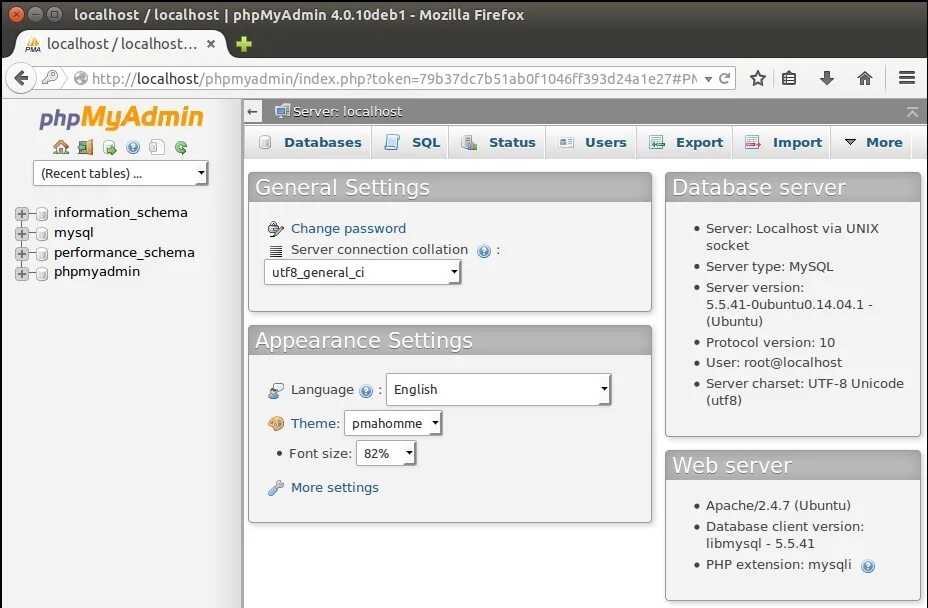This screenshot has width=928, height=608.
Task: Select the phpmyadmin database name
Action: point(97,272)
